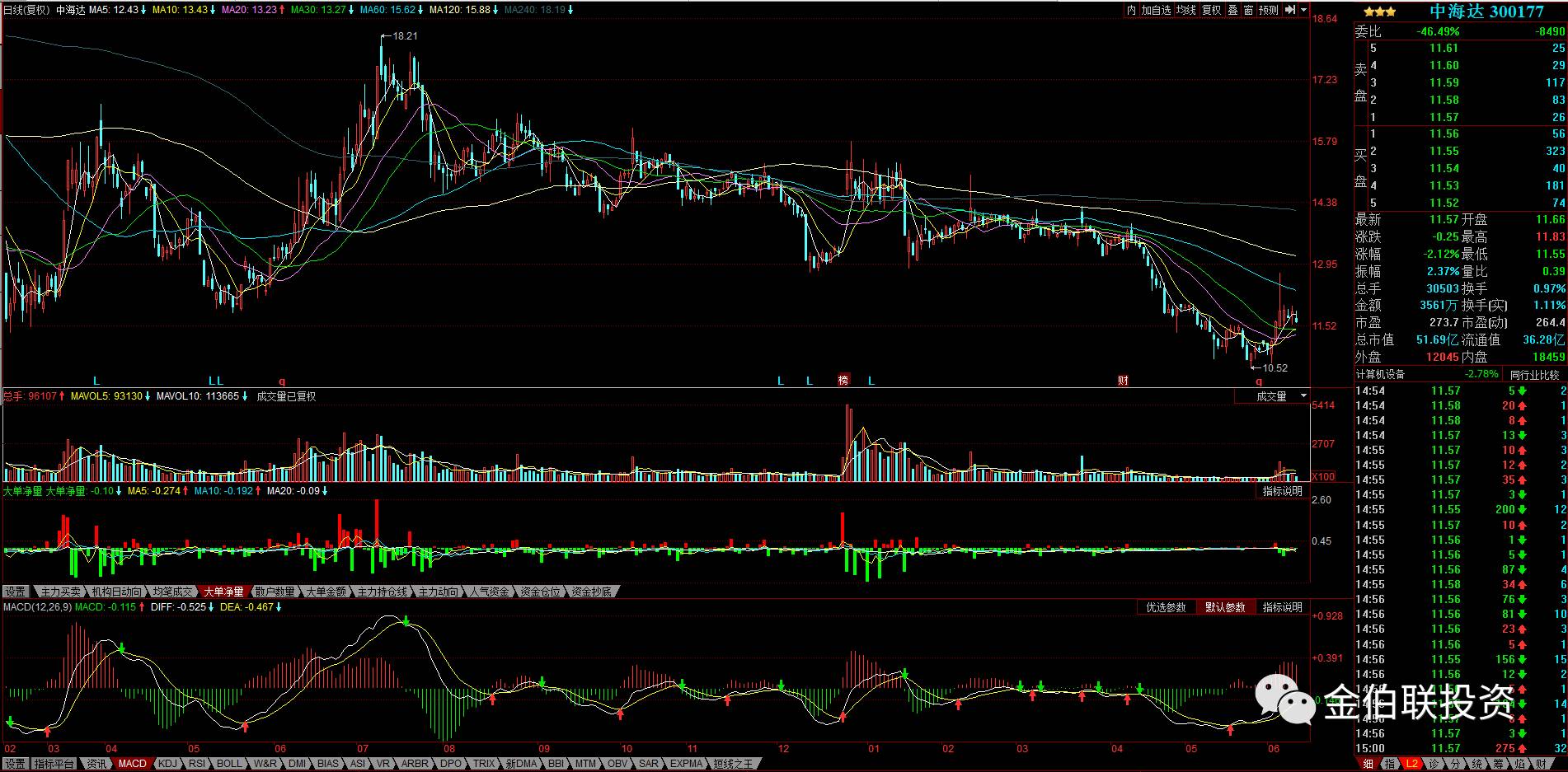Image resolution: width=1568 pixels, height=772 pixels.
Task: Open 设置 for the fund-flow indicator row
Action: click(16, 592)
